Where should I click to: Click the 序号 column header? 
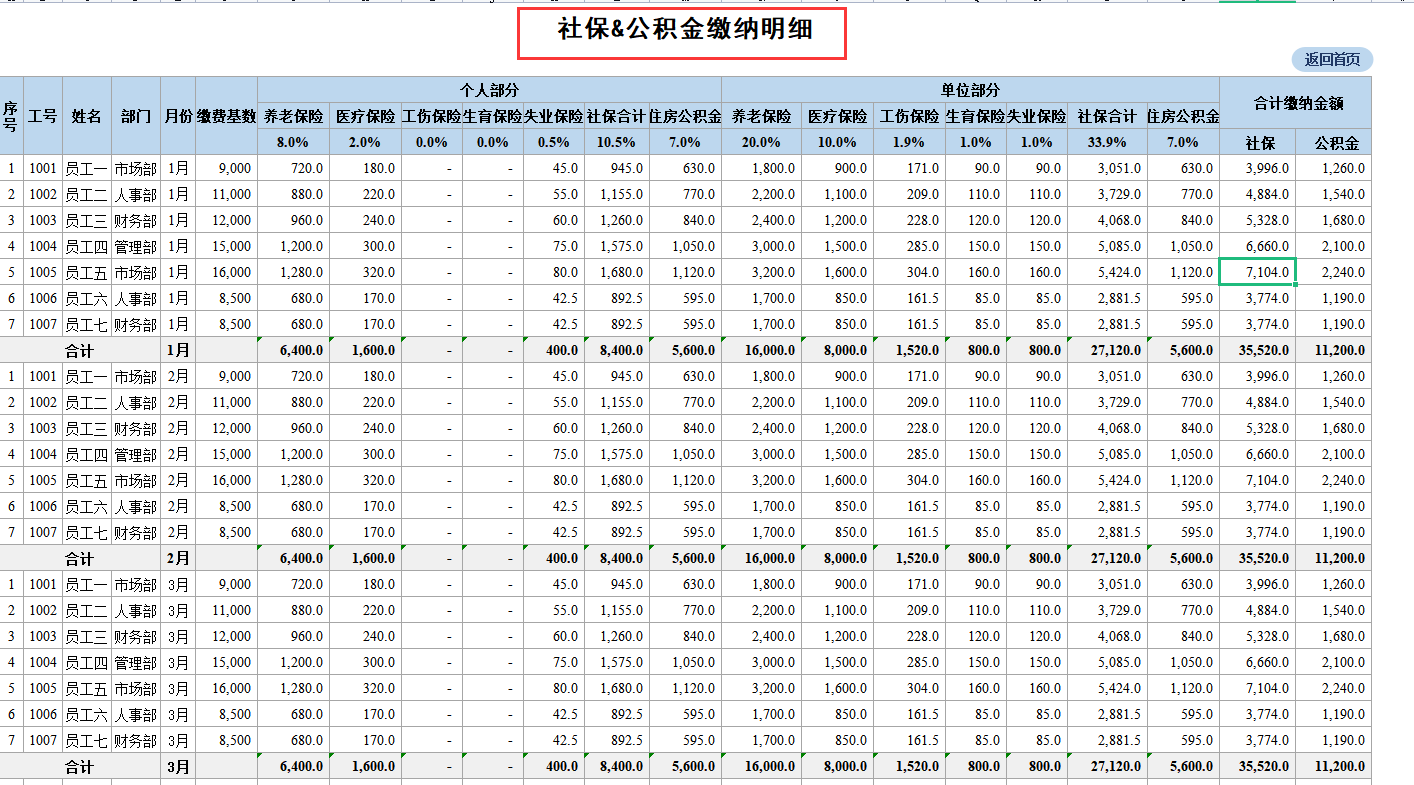(x=11, y=116)
